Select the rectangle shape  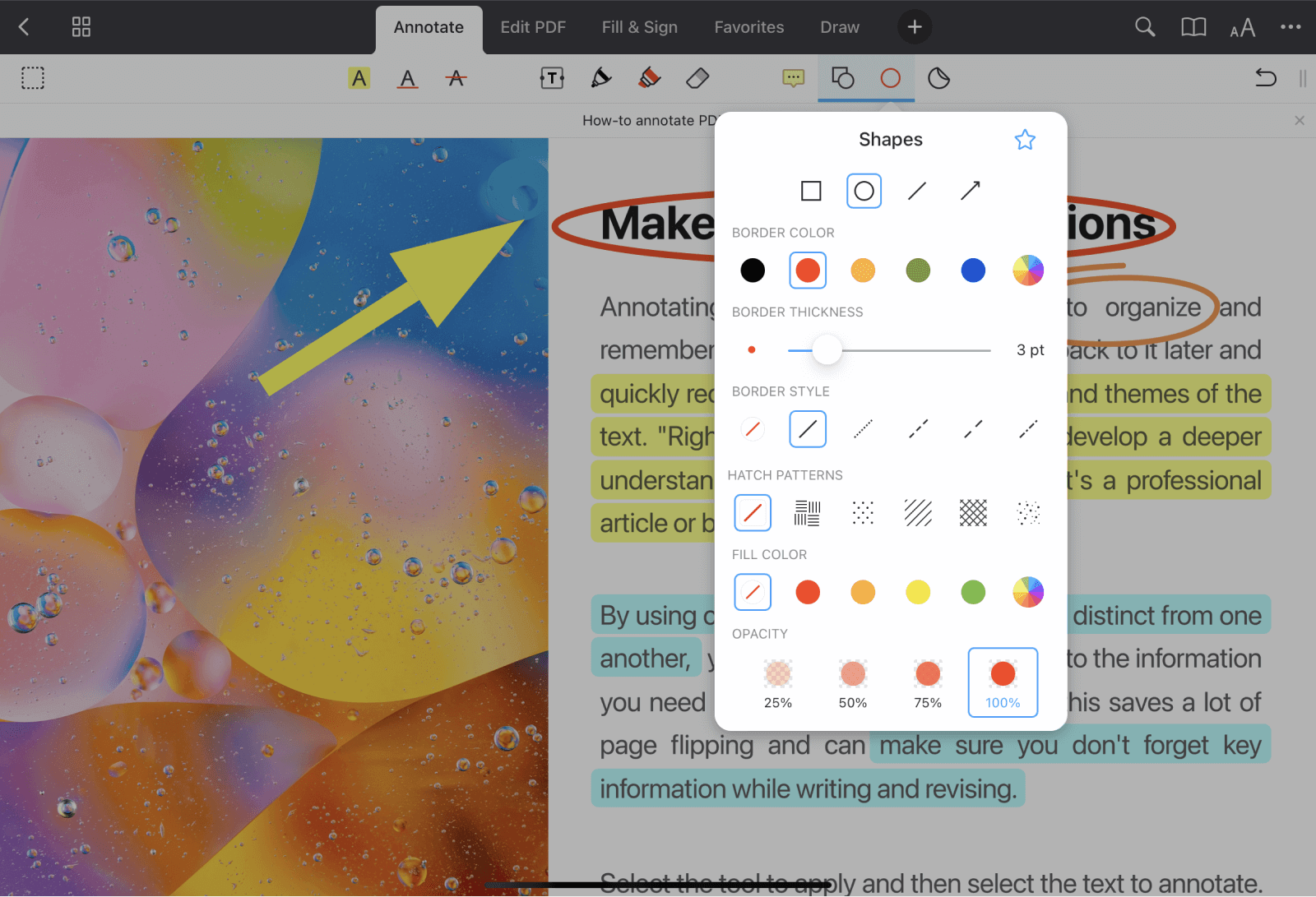pyautogui.click(x=811, y=190)
